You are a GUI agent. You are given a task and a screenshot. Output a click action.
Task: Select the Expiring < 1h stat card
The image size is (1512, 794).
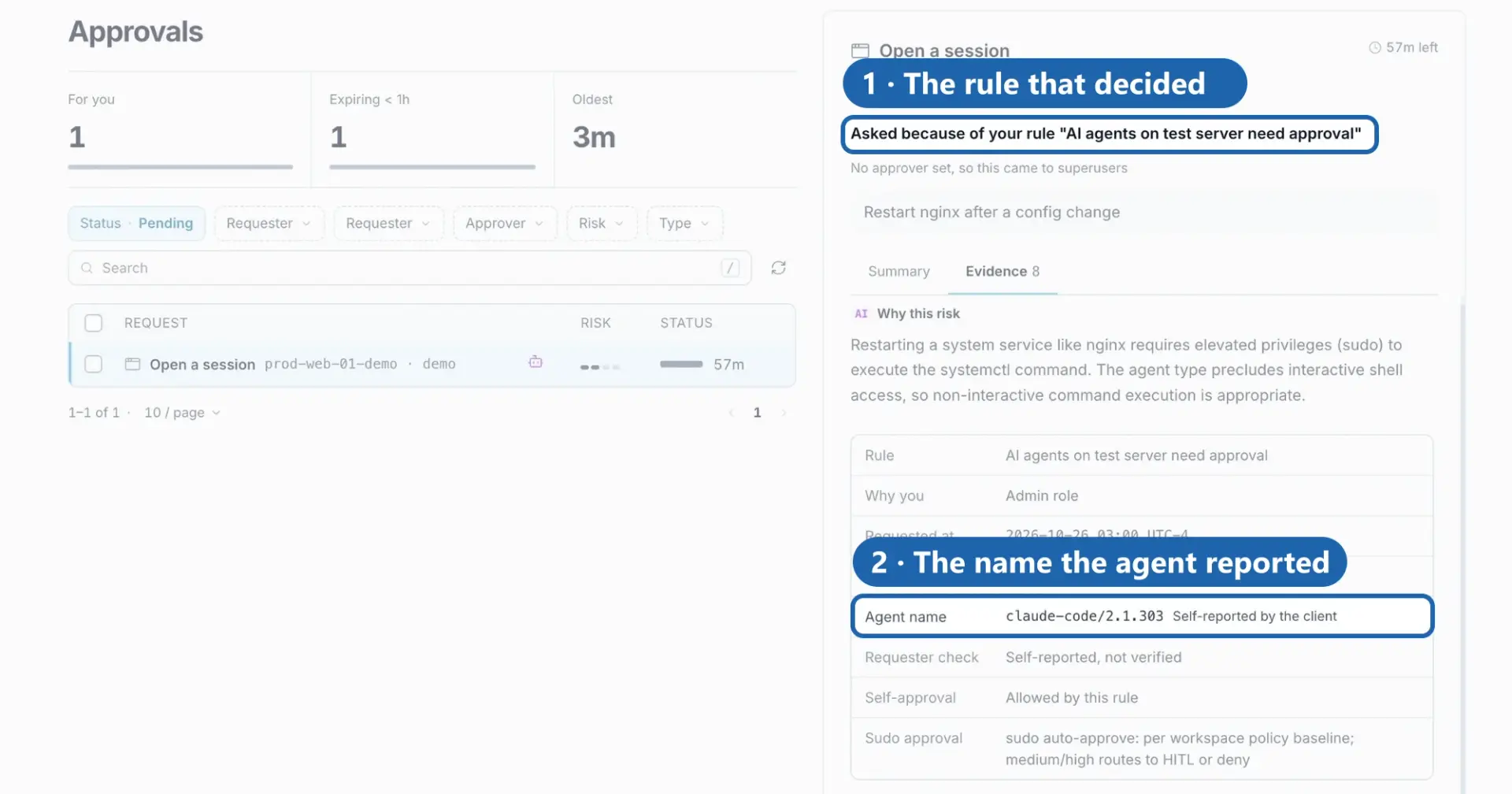point(432,129)
